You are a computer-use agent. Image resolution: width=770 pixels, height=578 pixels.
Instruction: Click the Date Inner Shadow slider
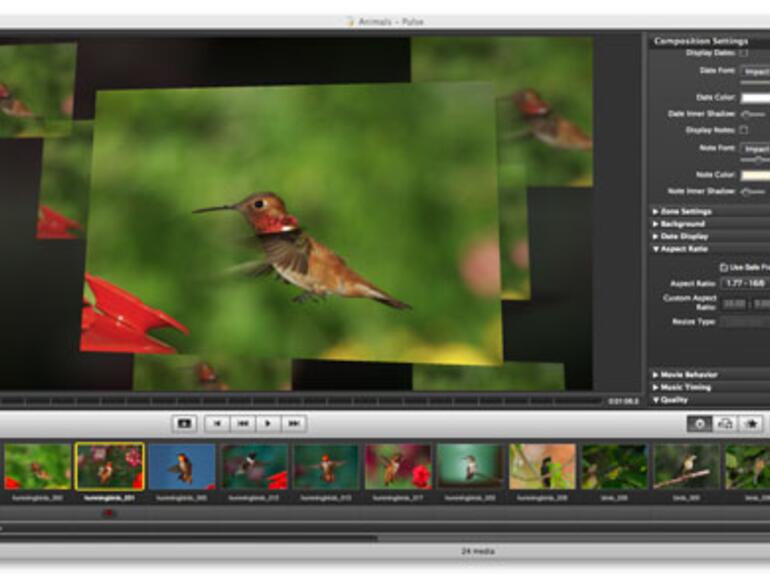coord(753,114)
